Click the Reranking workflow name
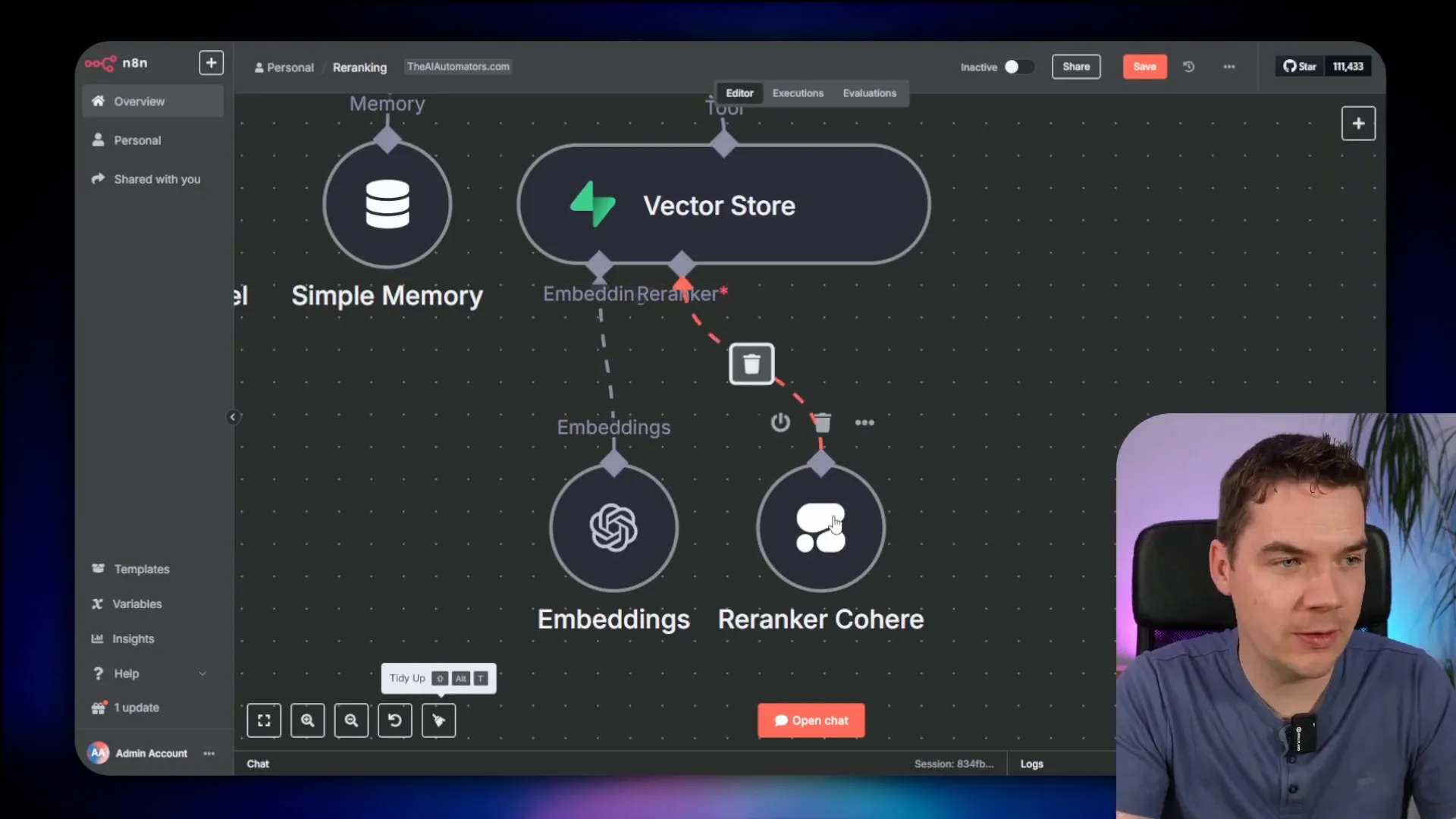The image size is (1456, 819). pos(359,67)
